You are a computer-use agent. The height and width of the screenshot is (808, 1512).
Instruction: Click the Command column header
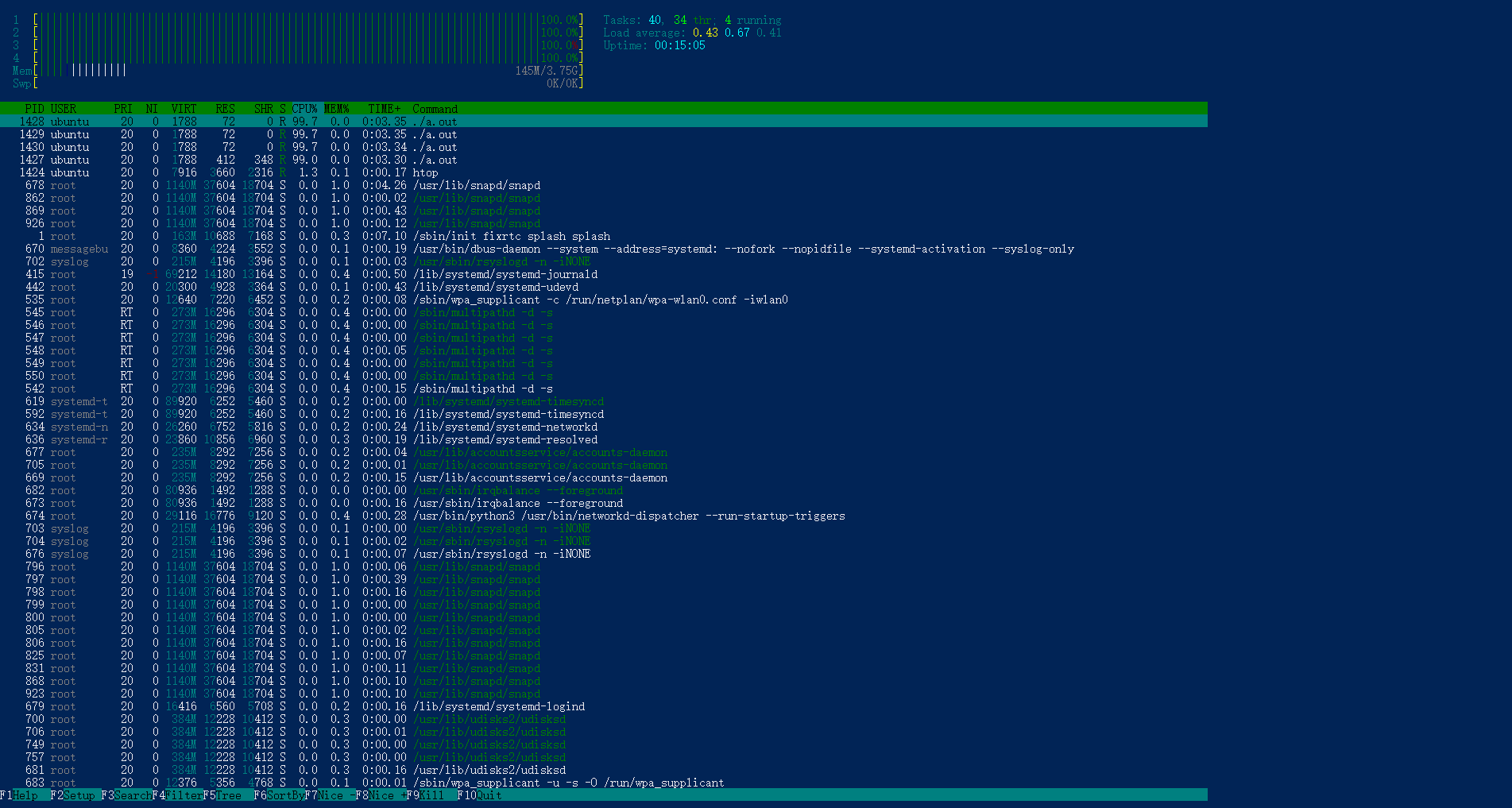435,109
